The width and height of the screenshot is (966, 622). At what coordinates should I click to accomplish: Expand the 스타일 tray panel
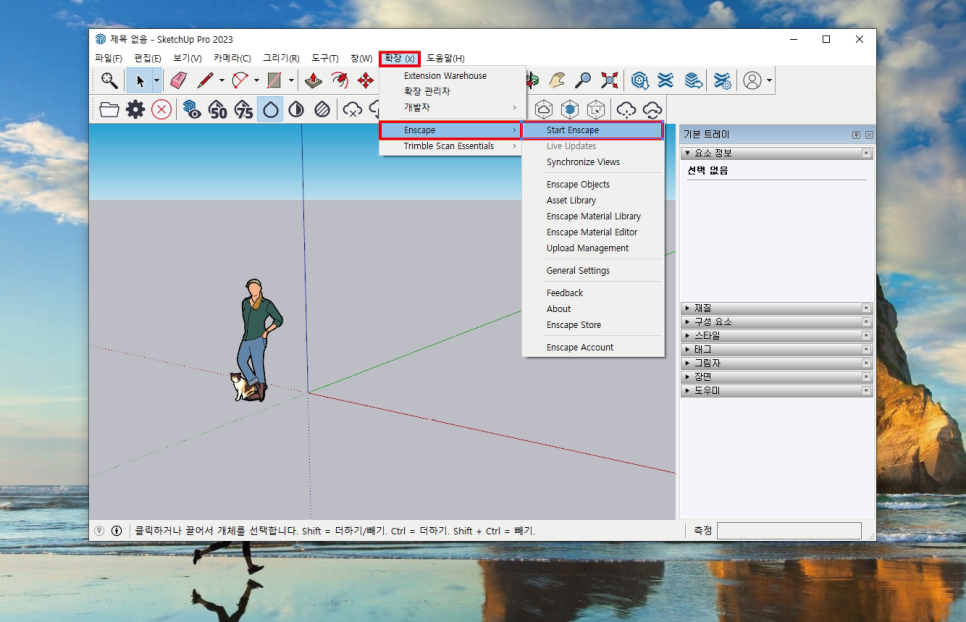688,336
